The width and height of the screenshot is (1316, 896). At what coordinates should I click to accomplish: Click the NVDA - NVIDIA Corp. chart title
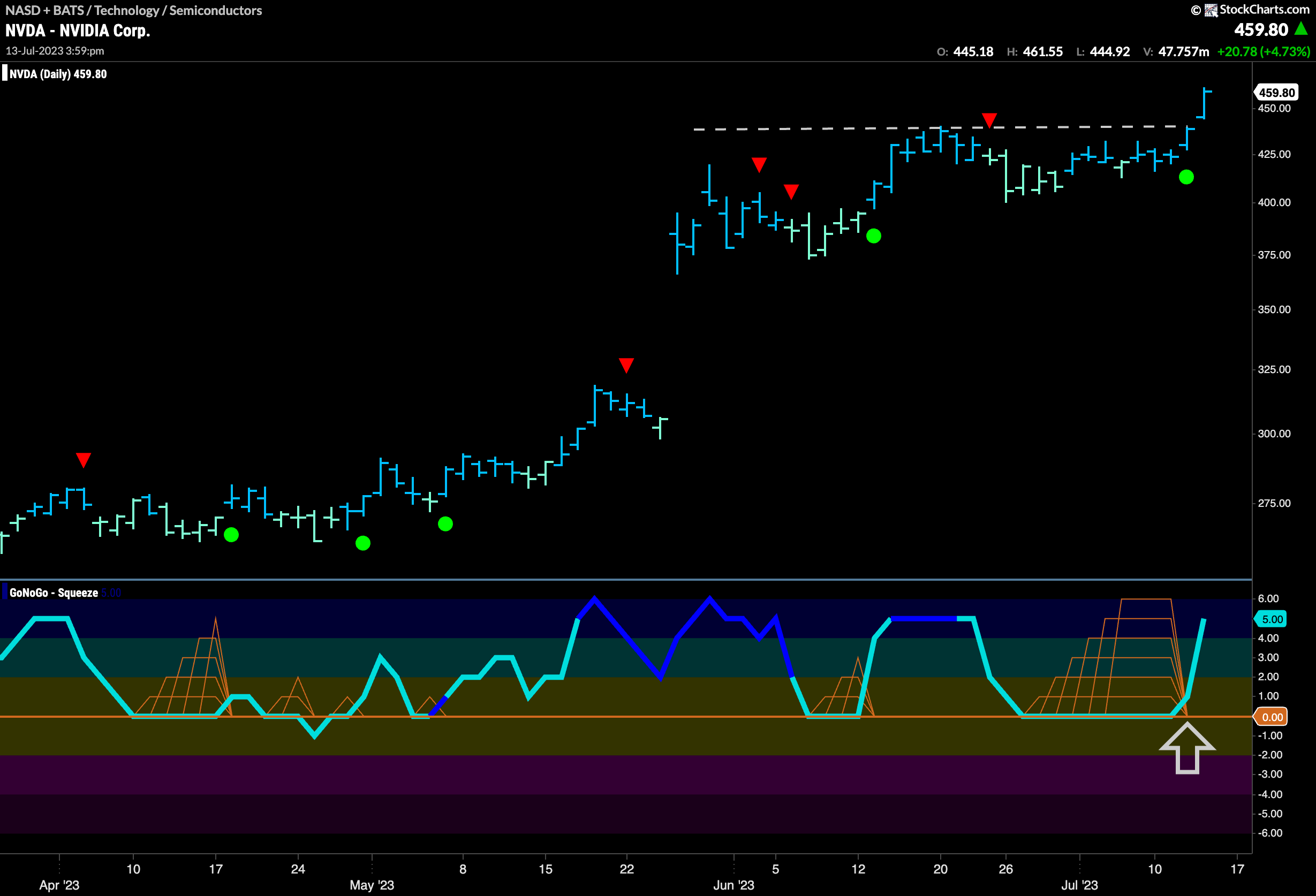pyautogui.click(x=78, y=31)
